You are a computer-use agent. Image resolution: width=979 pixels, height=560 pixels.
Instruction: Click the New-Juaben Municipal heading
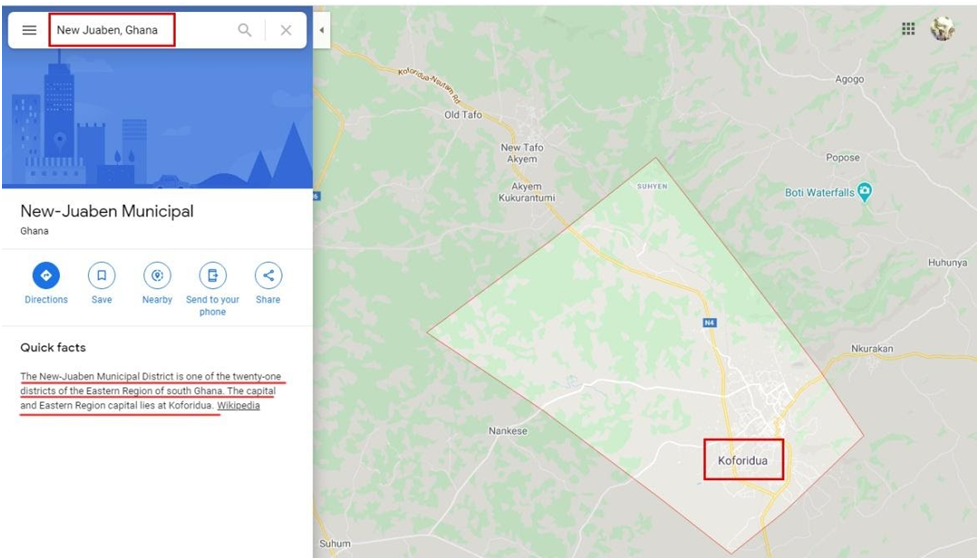click(x=107, y=211)
